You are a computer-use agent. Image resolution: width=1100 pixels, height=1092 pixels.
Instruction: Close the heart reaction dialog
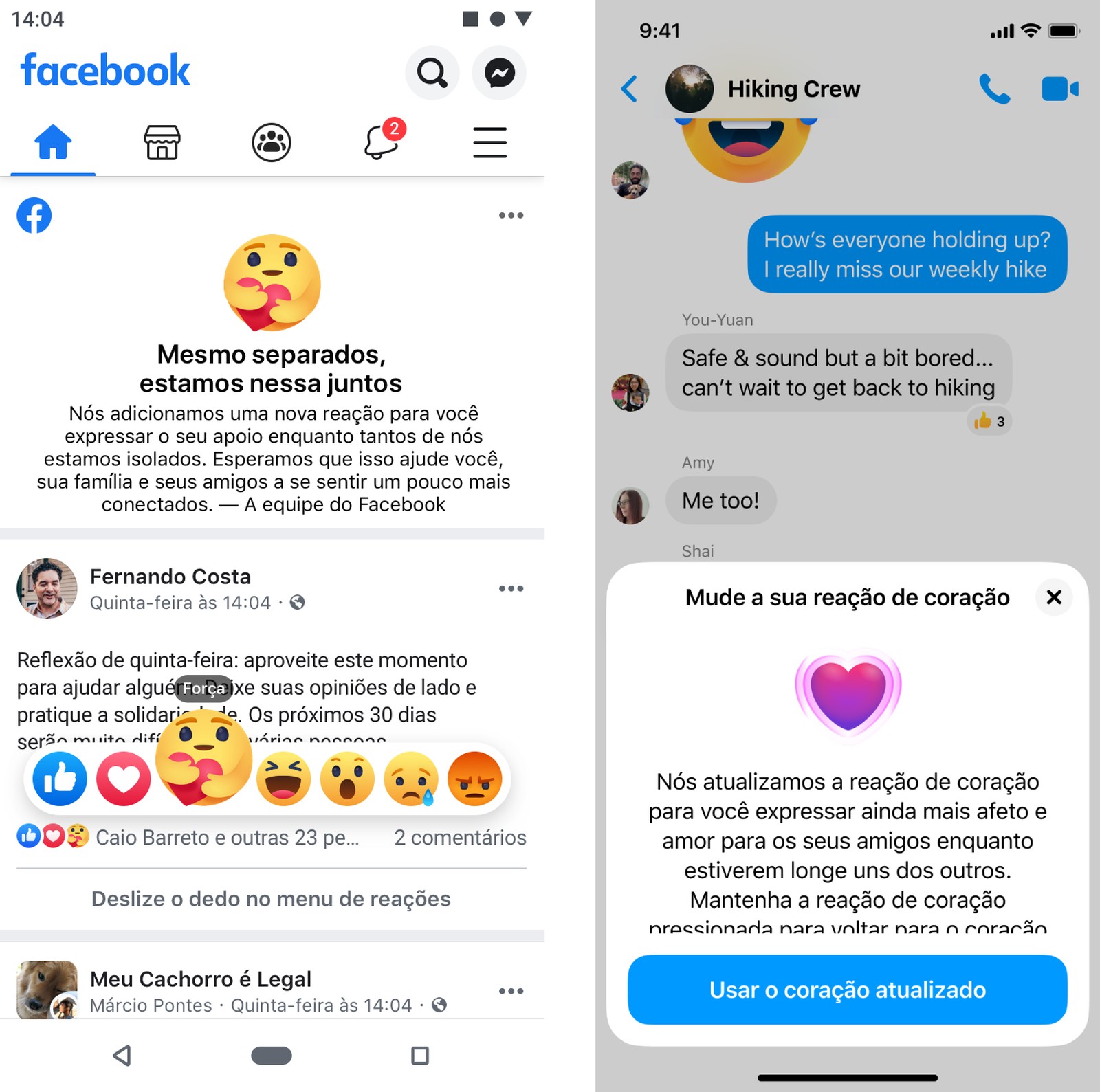coord(1053,597)
